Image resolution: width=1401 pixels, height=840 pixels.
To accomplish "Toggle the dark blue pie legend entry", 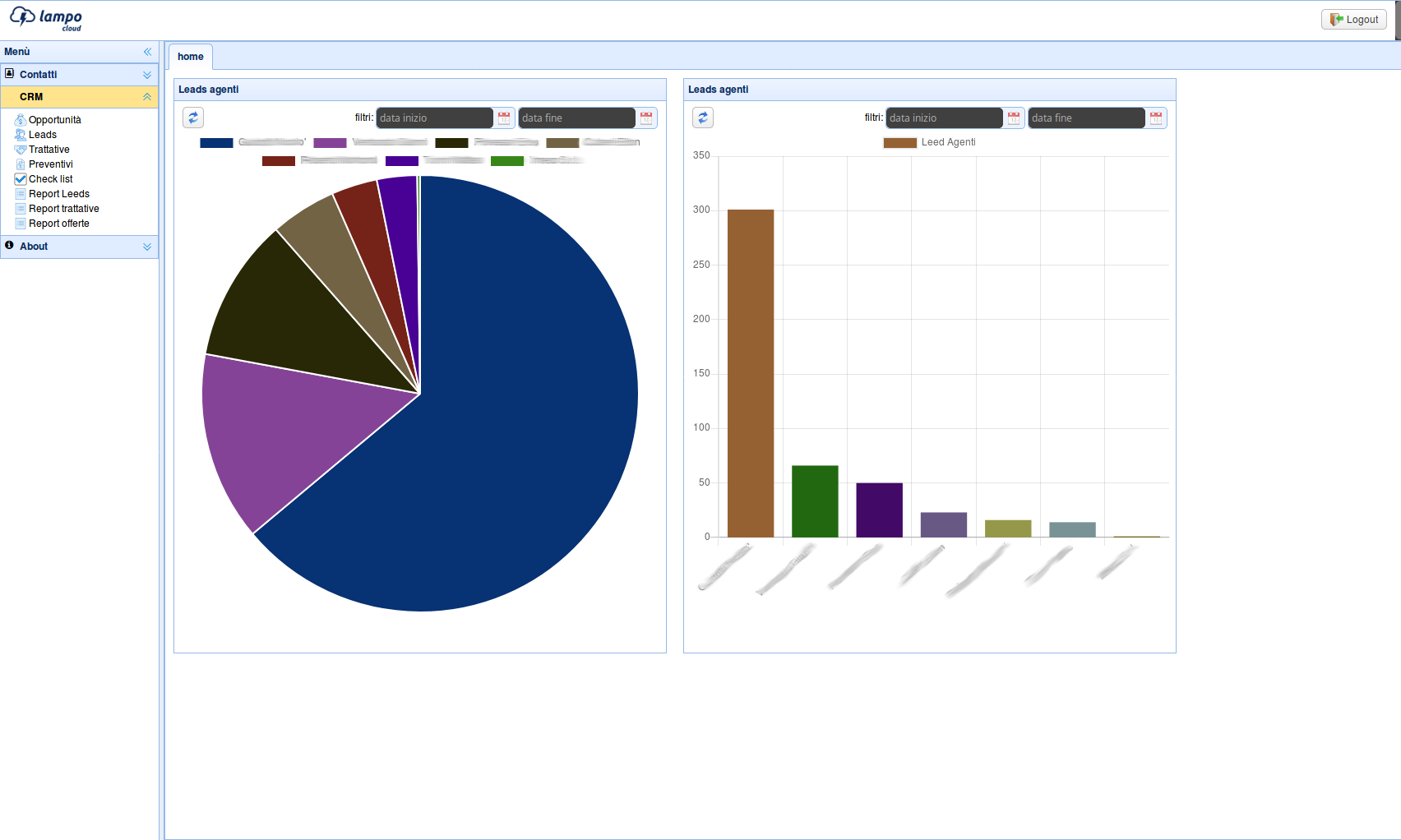I will coord(216,143).
